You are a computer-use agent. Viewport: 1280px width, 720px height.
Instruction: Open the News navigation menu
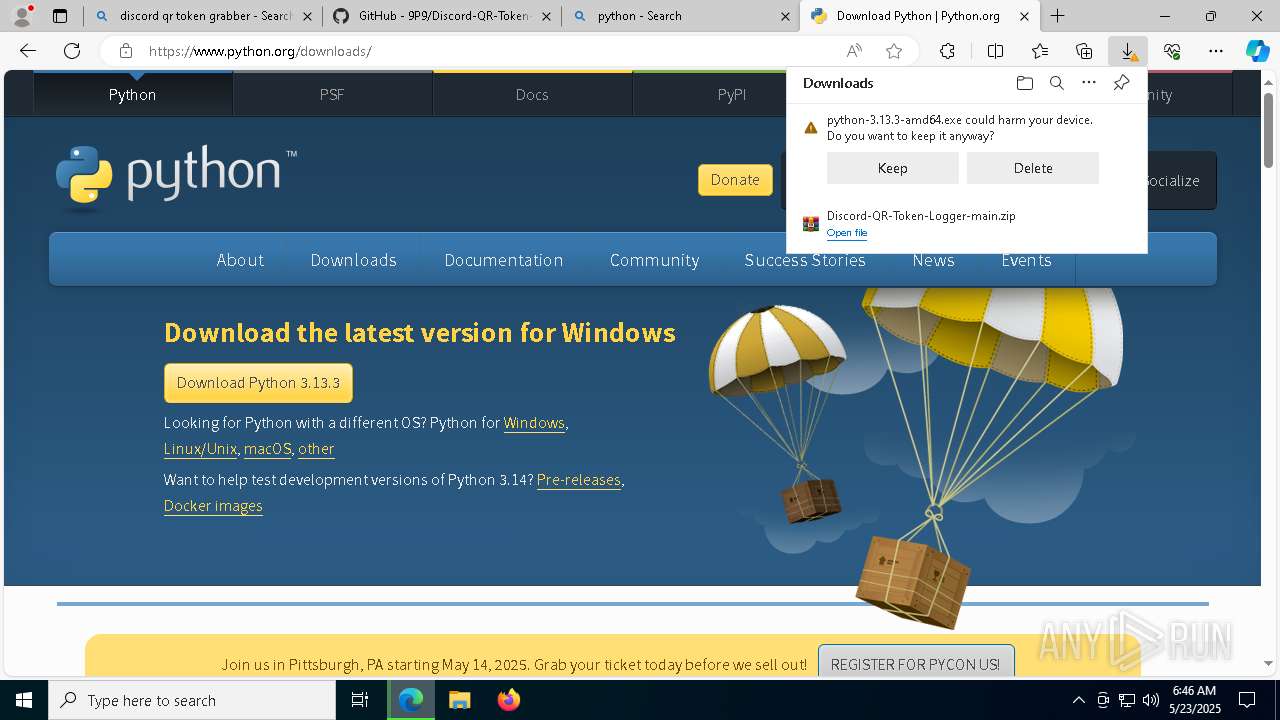tap(933, 260)
